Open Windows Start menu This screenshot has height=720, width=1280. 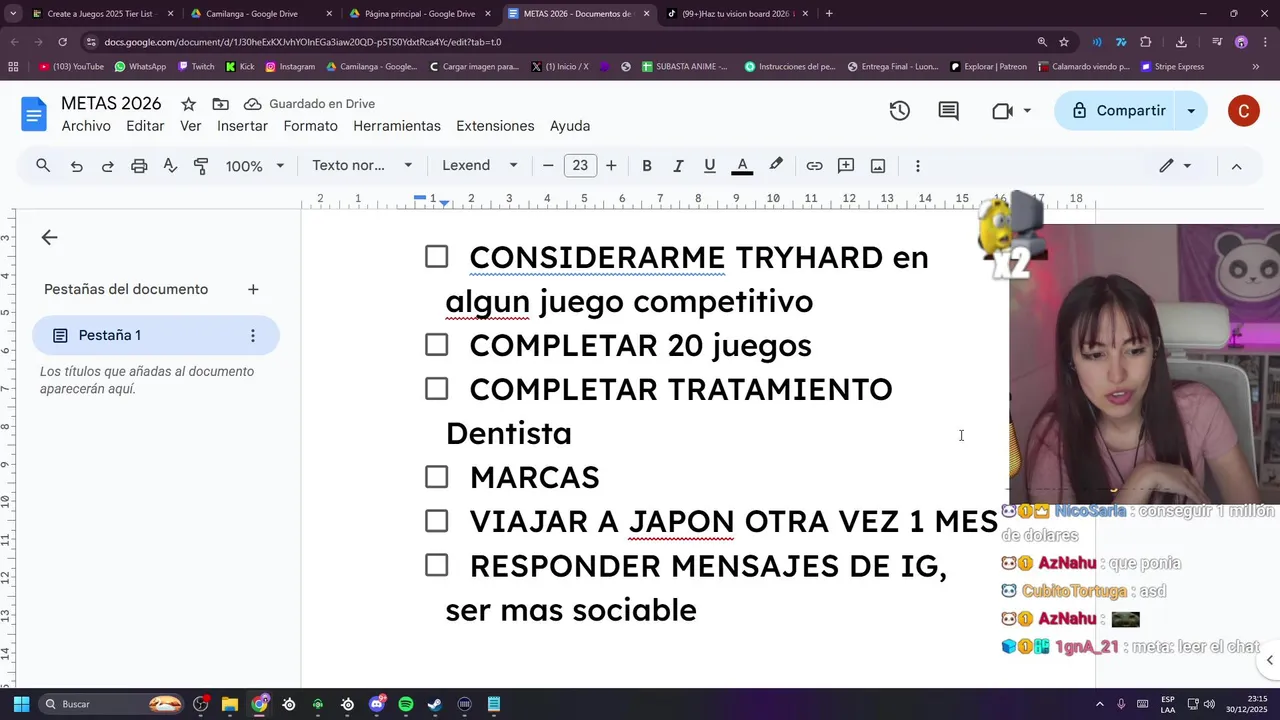21,704
